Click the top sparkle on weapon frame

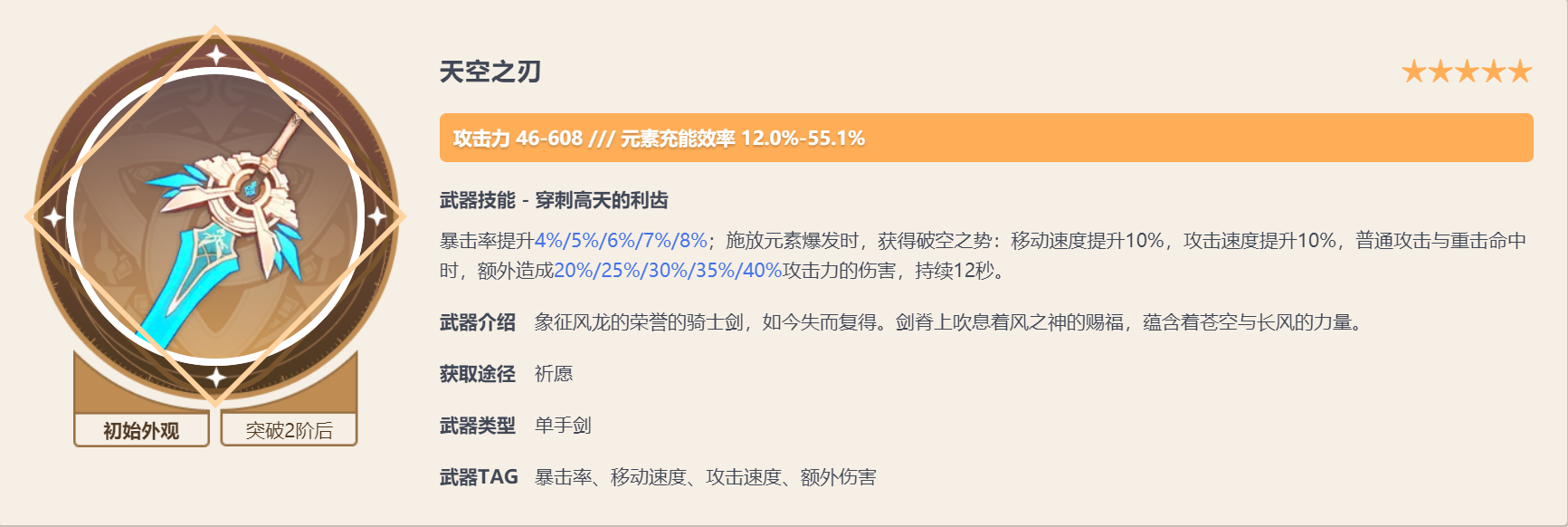pos(215,55)
